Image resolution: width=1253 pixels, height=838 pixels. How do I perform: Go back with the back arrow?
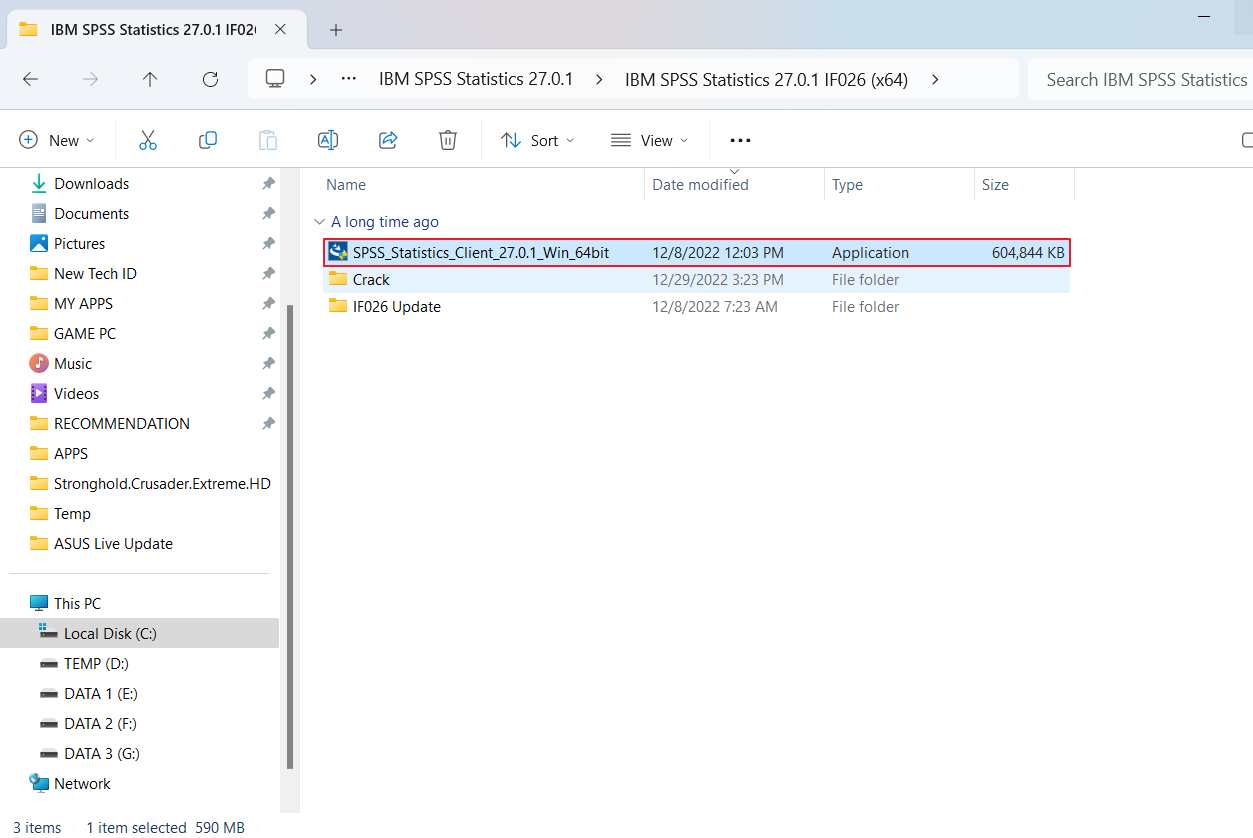pos(30,79)
